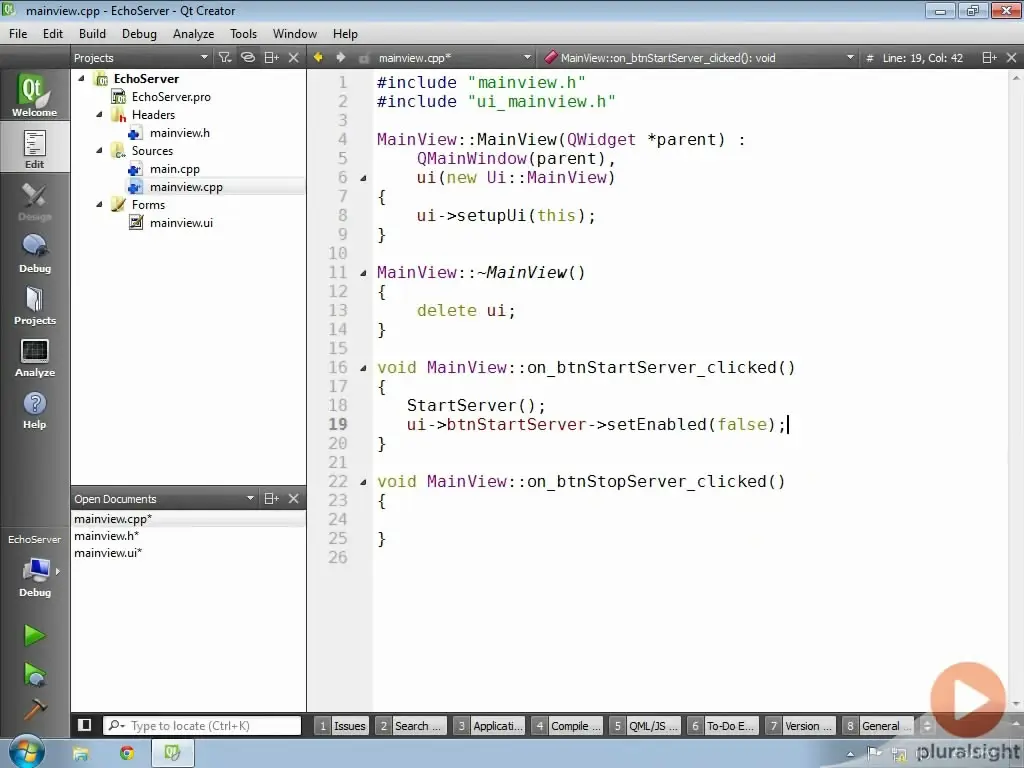Split the Projects side panel
Viewport: 1024px width, 768px height.
[272, 57]
